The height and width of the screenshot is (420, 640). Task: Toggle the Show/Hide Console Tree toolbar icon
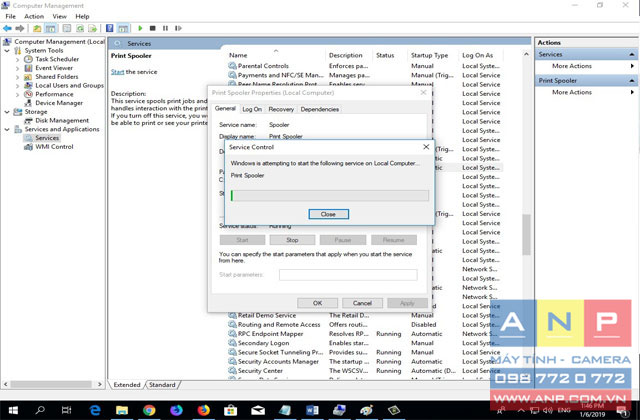click(51, 28)
